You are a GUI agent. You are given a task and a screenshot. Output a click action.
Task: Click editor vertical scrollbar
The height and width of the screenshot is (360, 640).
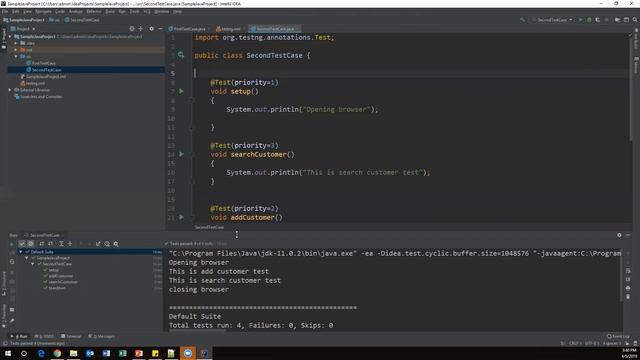(x=631, y=88)
